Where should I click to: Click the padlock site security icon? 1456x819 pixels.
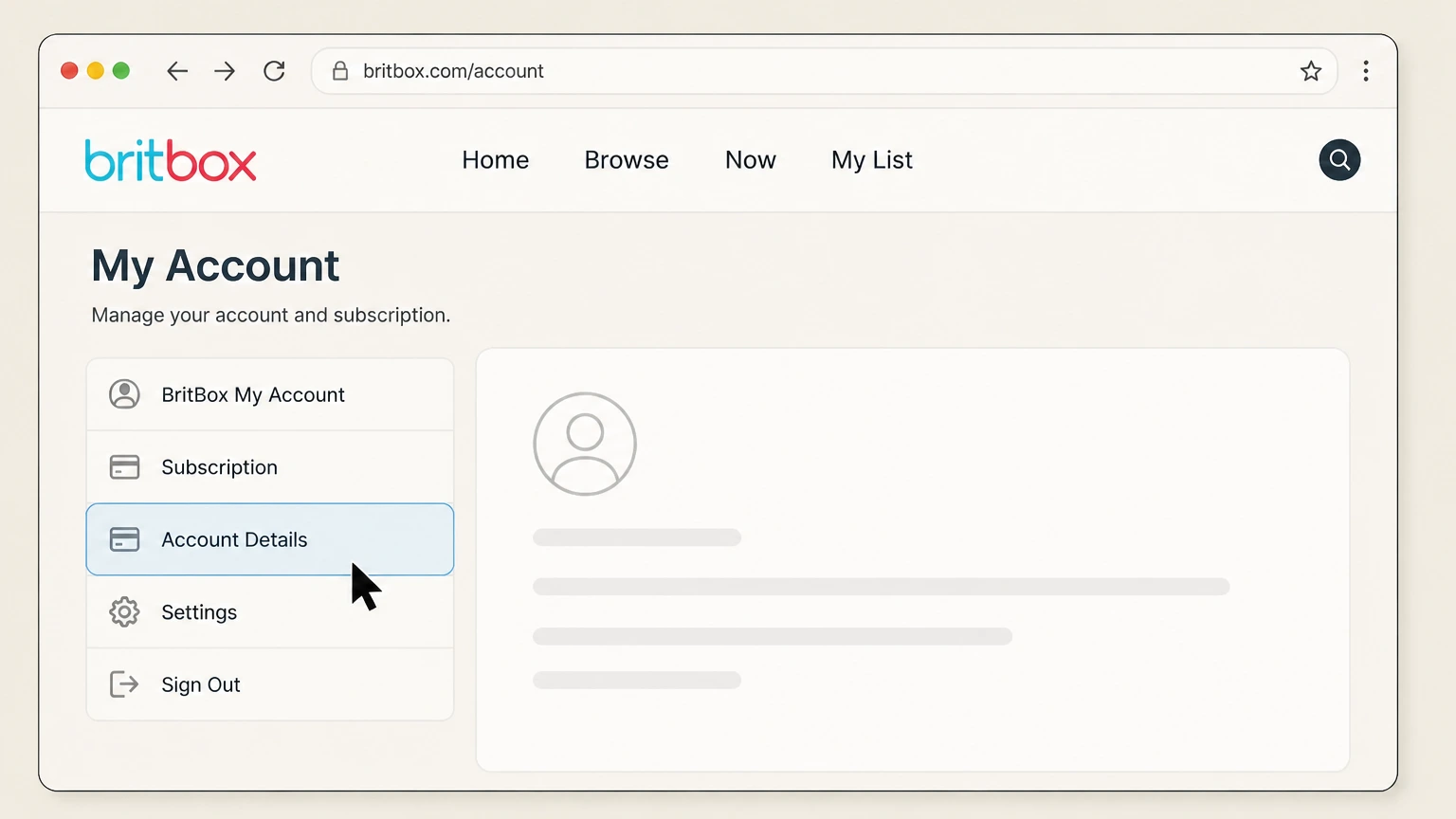[x=340, y=71]
